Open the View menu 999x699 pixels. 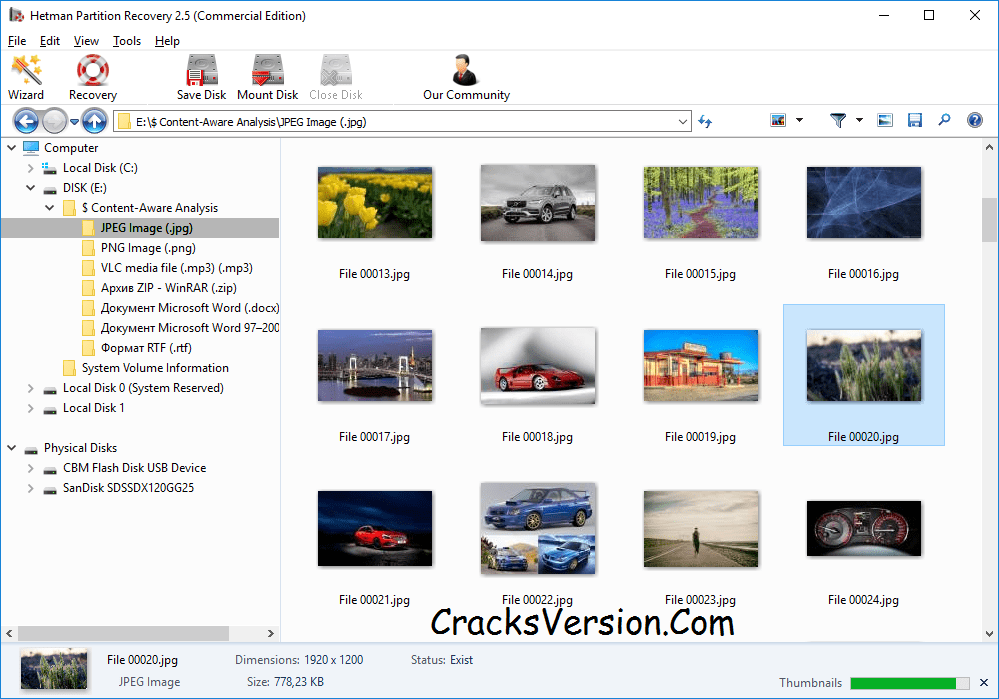tap(86, 41)
